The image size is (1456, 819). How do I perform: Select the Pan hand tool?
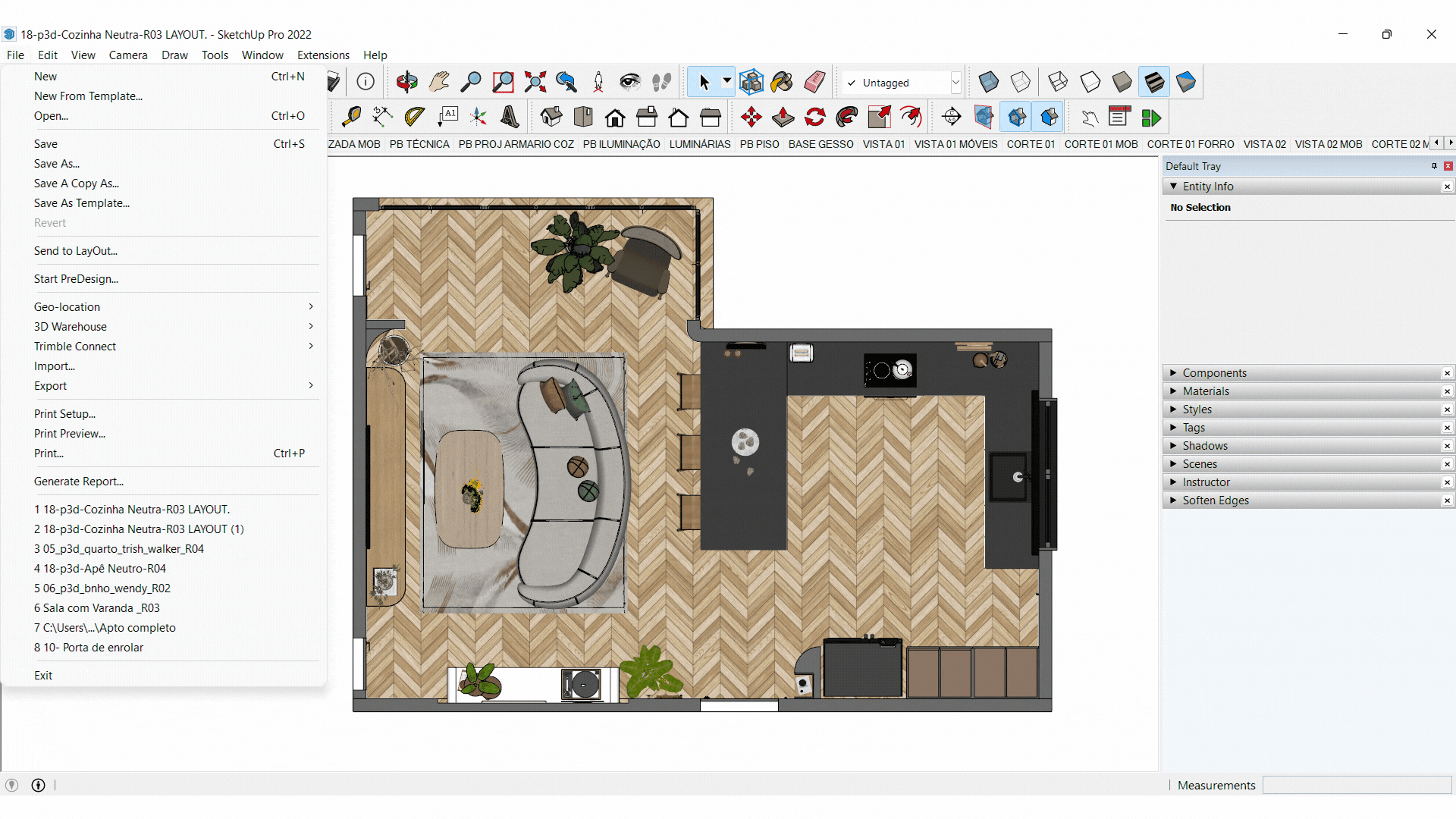439,82
